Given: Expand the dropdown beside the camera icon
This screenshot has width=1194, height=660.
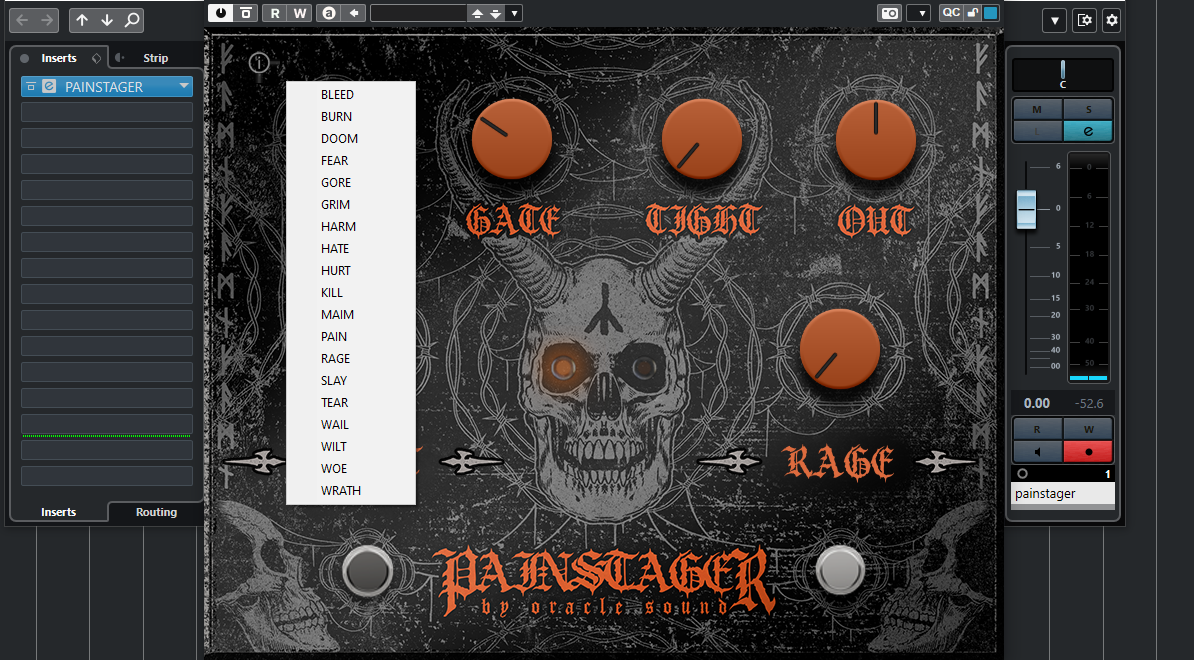Looking at the screenshot, I should 919,13.
